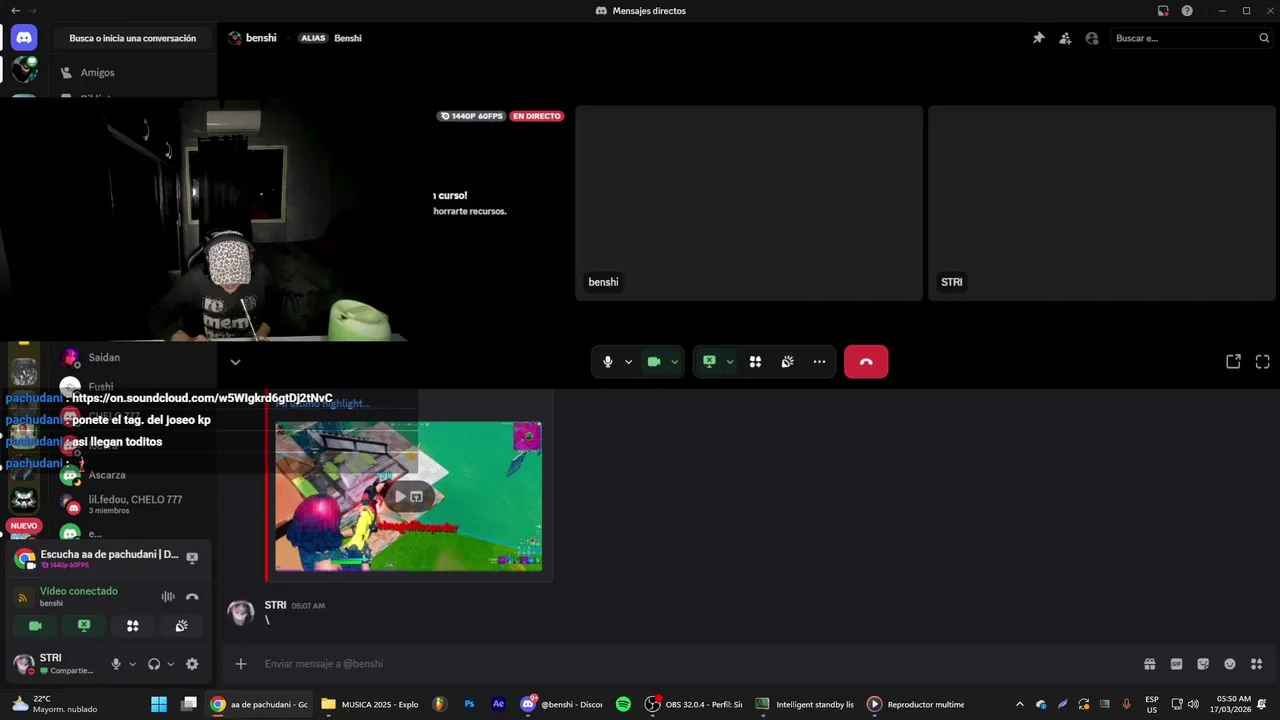The image size is (1280, 720).
Task: Open emoji picker in message bar
Action: (1229, 664)
